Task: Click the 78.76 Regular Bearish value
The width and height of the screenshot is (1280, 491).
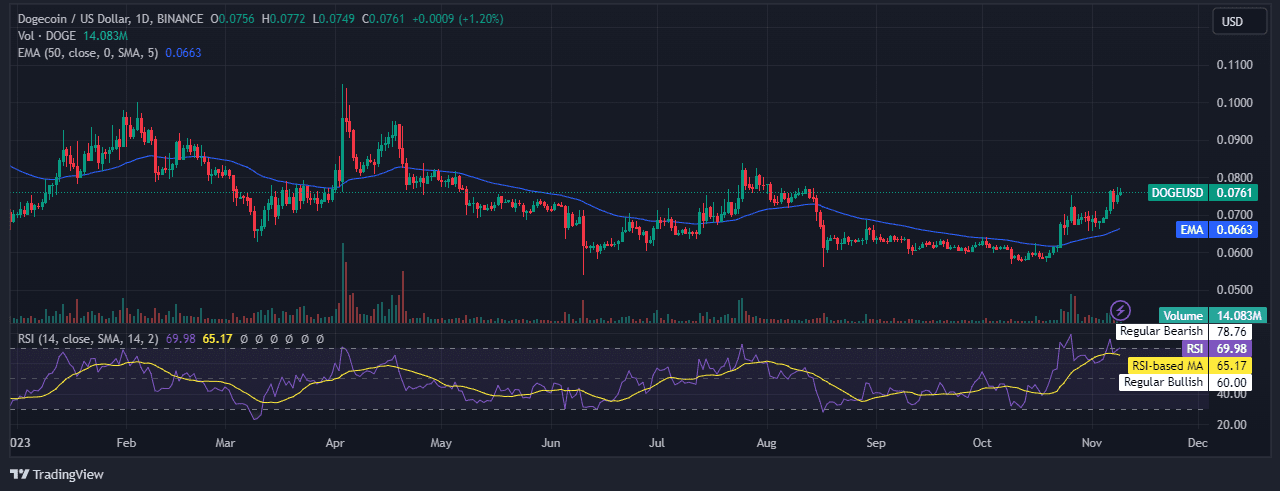Action: (1229, 331)
